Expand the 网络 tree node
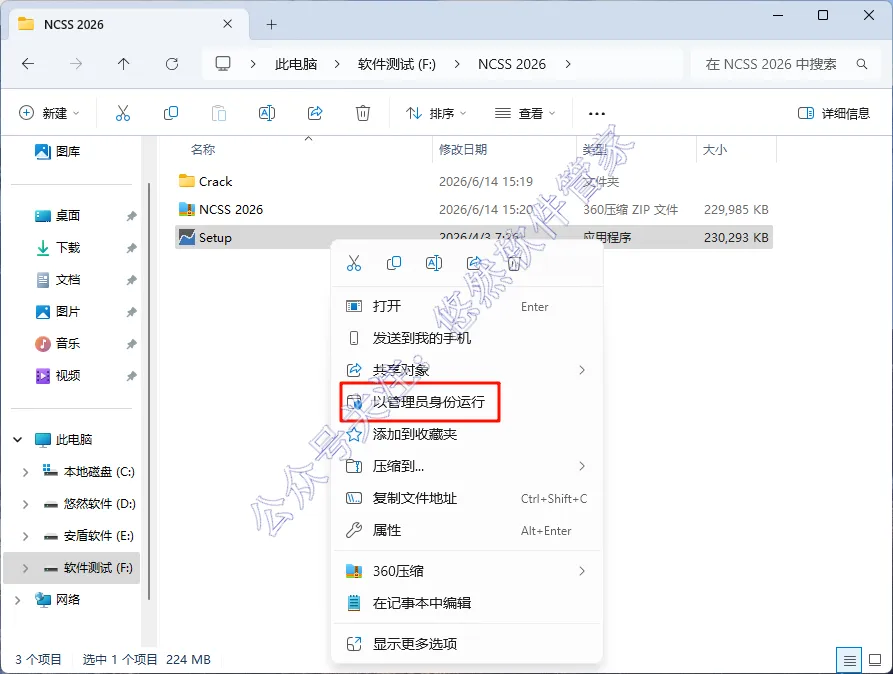The height and width of the screenshot is (674, 893). (x=18, y=599)
